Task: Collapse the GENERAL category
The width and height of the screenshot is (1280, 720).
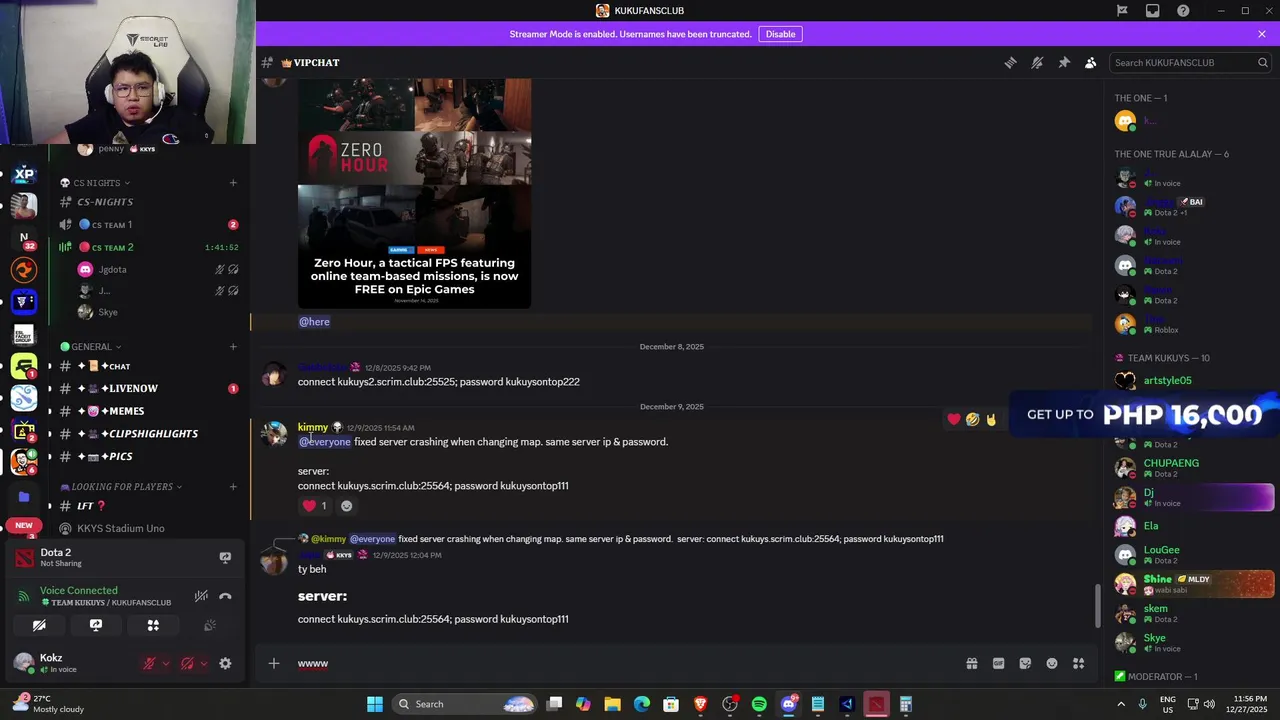Action: pyautogui.click(x=91, y=347)
